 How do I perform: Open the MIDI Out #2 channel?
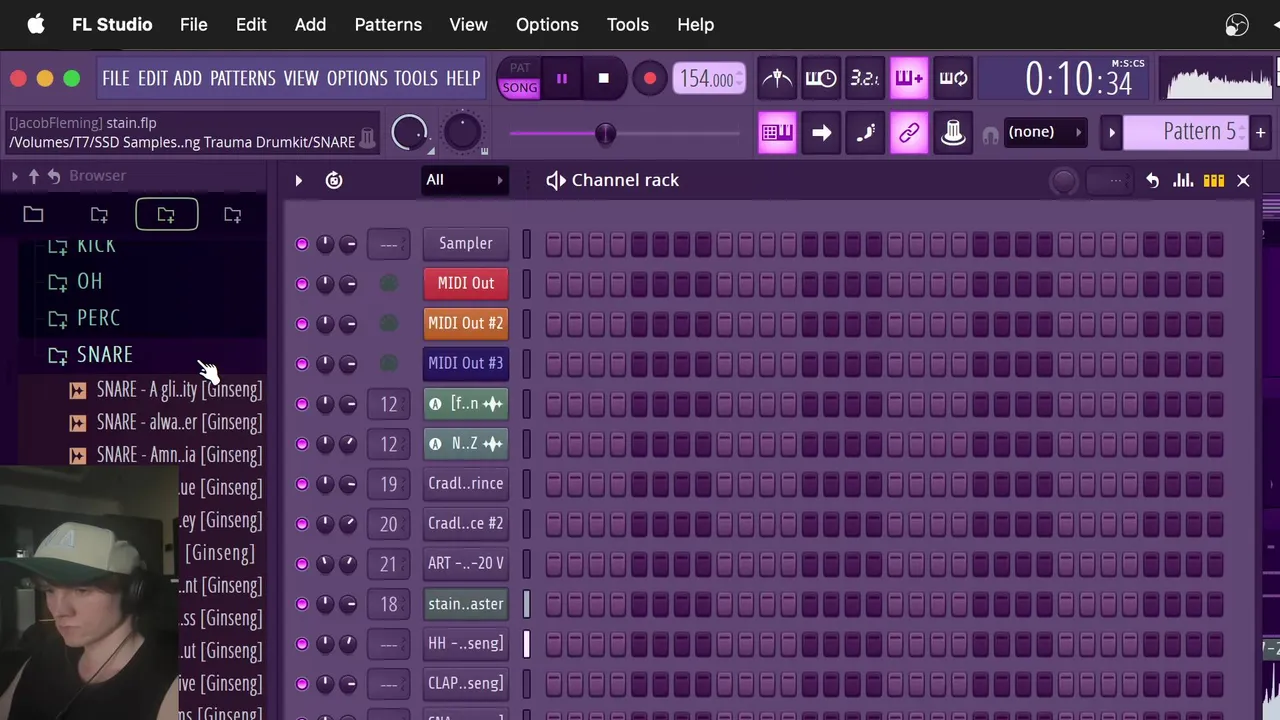click(466, 324)
